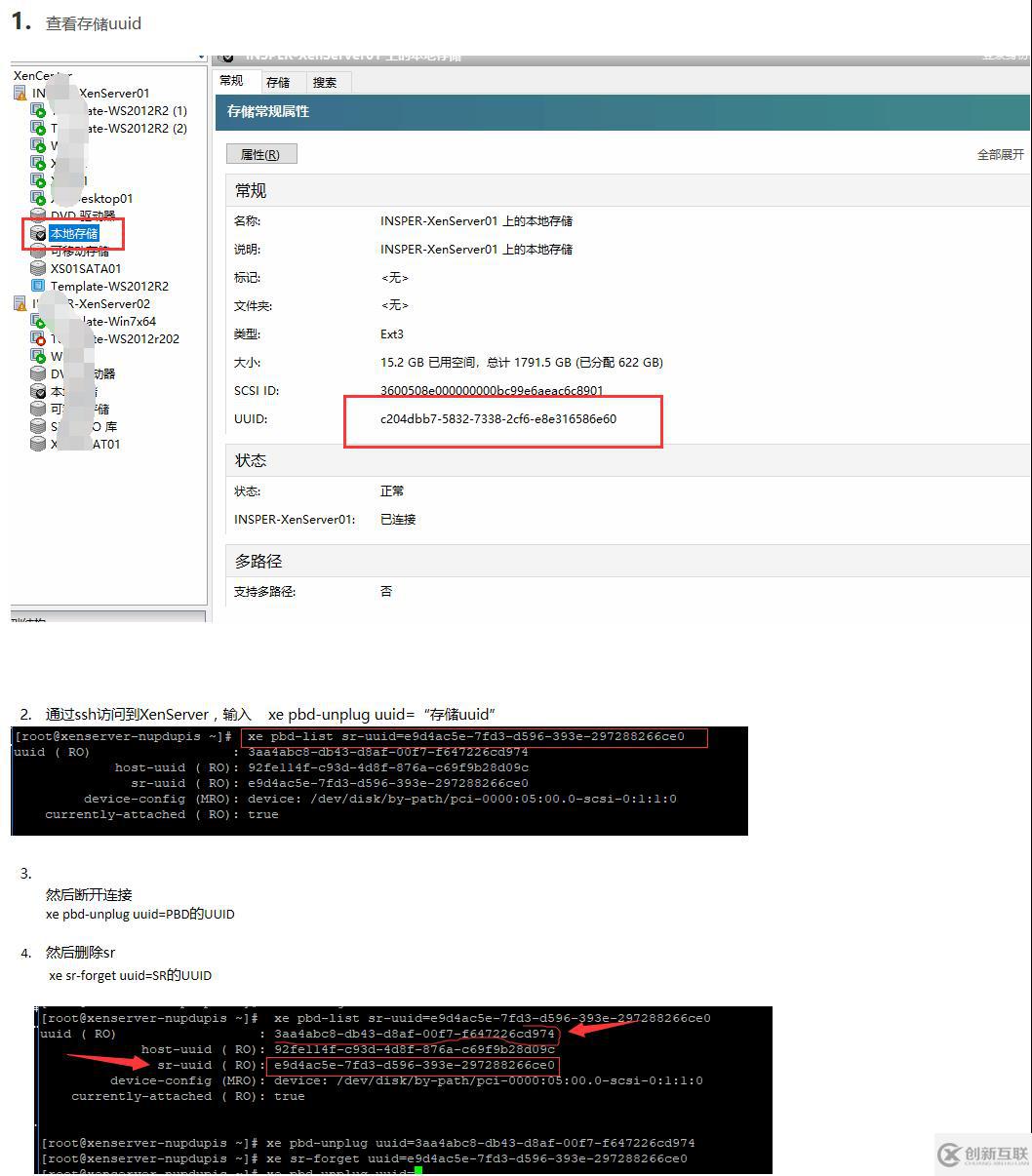Screen dimensions: 1032x1176
Task: Click the SCSI ID value 3600508e...
Action: pyautogui.click(x=492, y=390)
